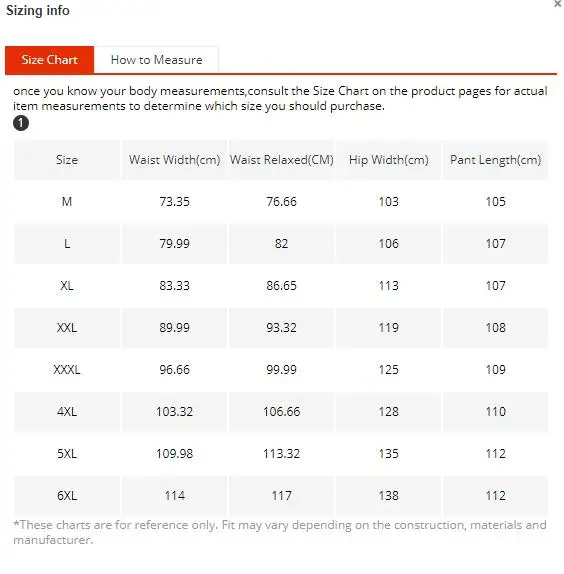Click the 79.99 waist width cell
564x574 pixels.
pos(175,243)
